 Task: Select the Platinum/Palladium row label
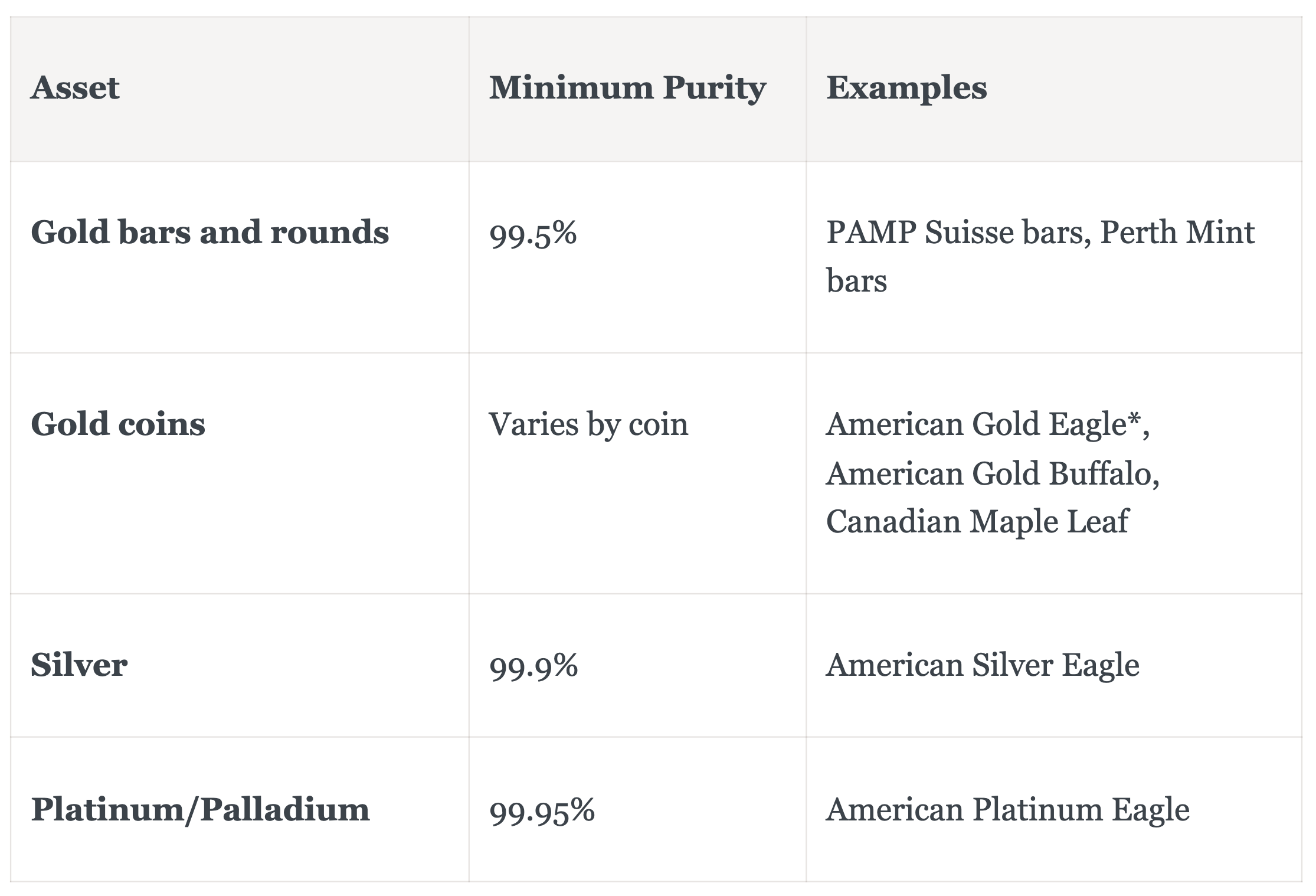coord(200,809)
